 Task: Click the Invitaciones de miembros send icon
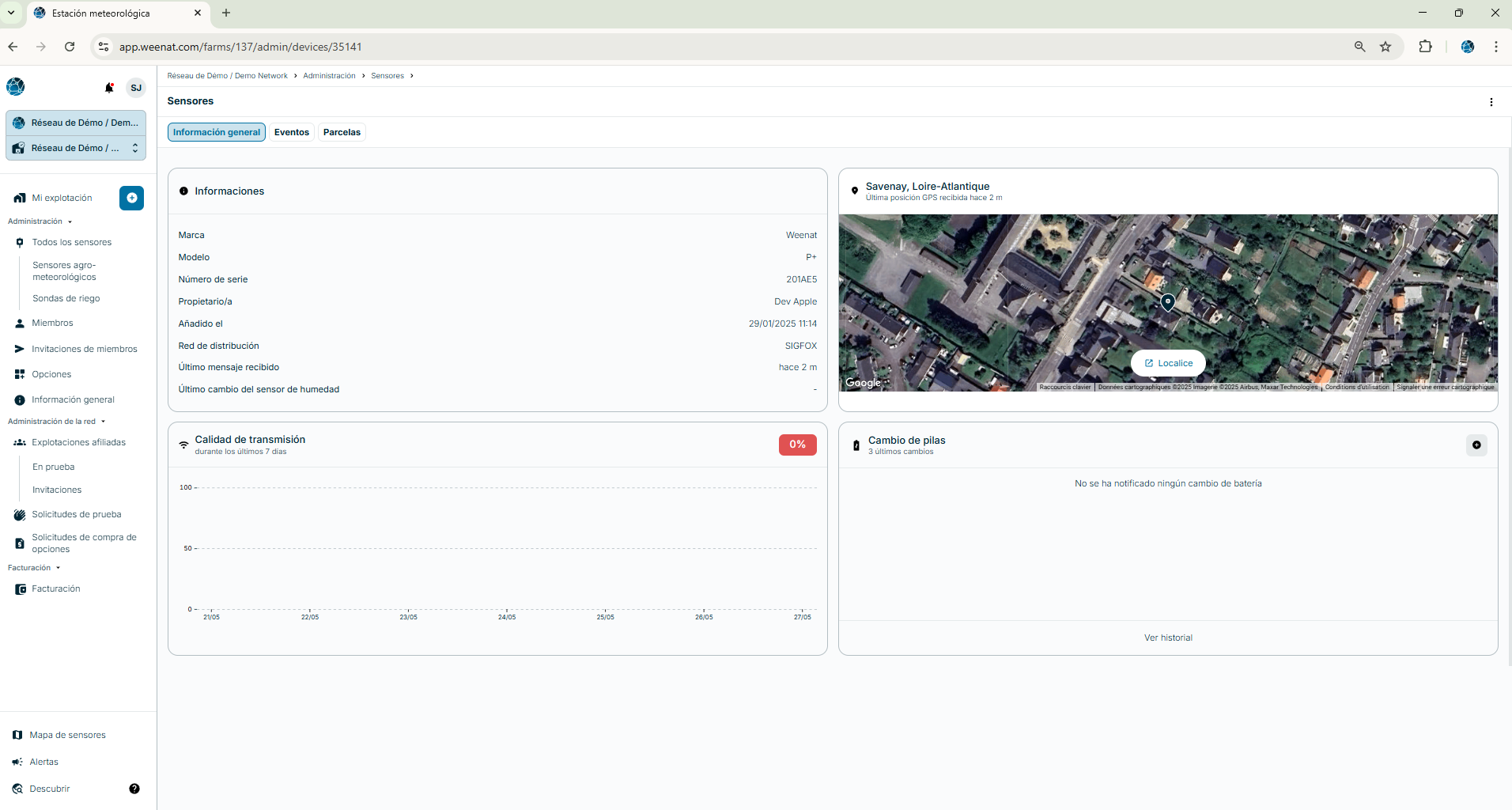(x=20, y=349)
